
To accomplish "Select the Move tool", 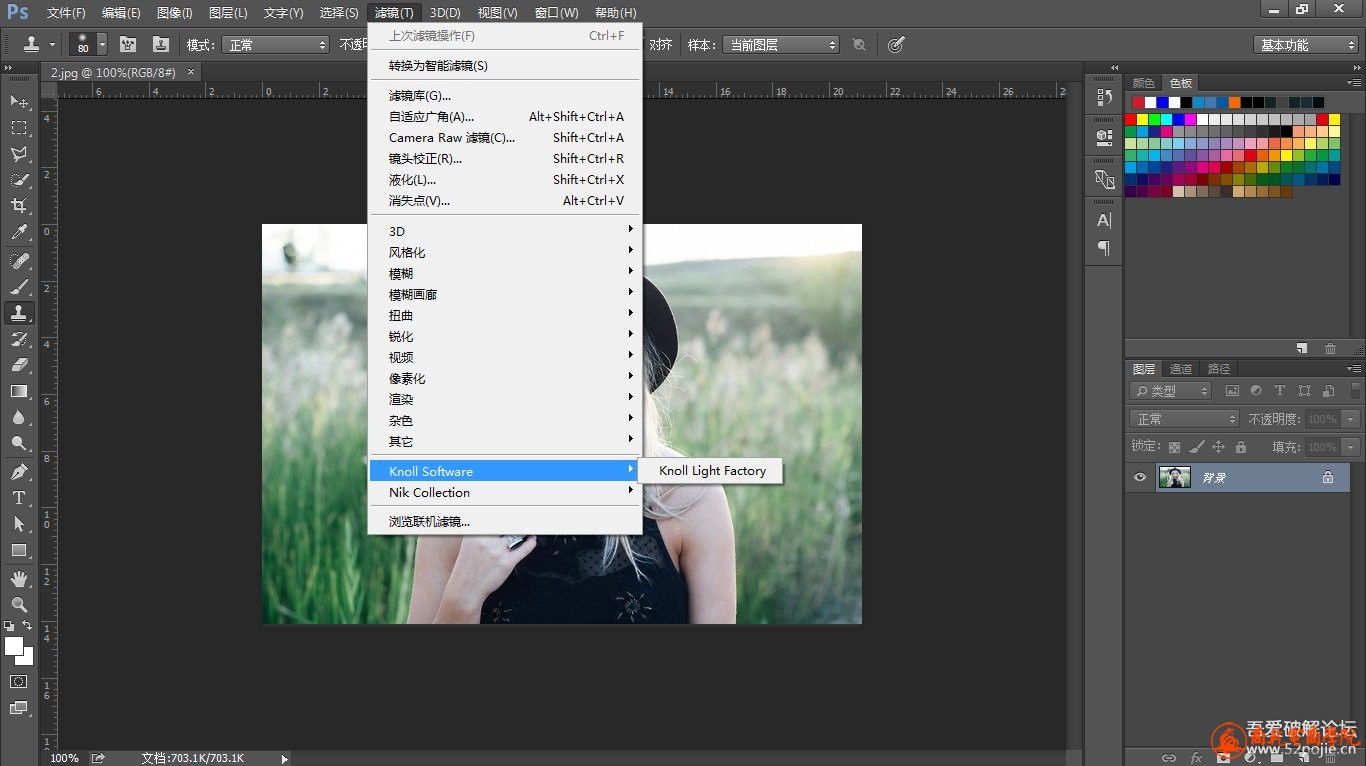I will point(18,102).
